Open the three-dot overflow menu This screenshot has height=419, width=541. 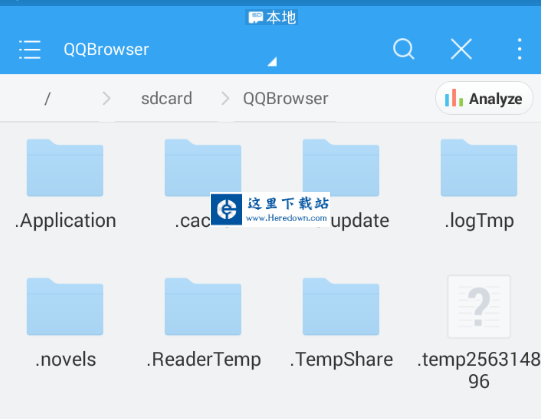tap(519, 49)
